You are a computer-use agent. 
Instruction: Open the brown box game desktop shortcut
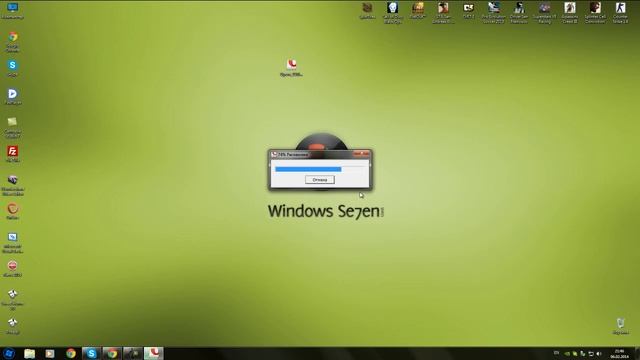367,11
